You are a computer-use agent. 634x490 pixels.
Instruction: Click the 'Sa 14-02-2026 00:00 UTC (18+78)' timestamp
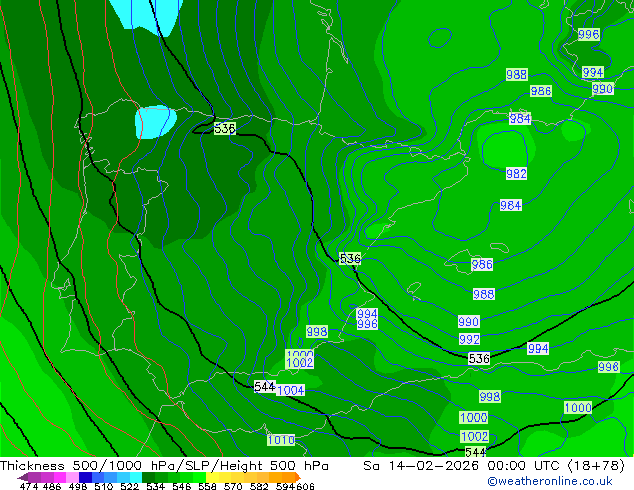click(494, 466)
